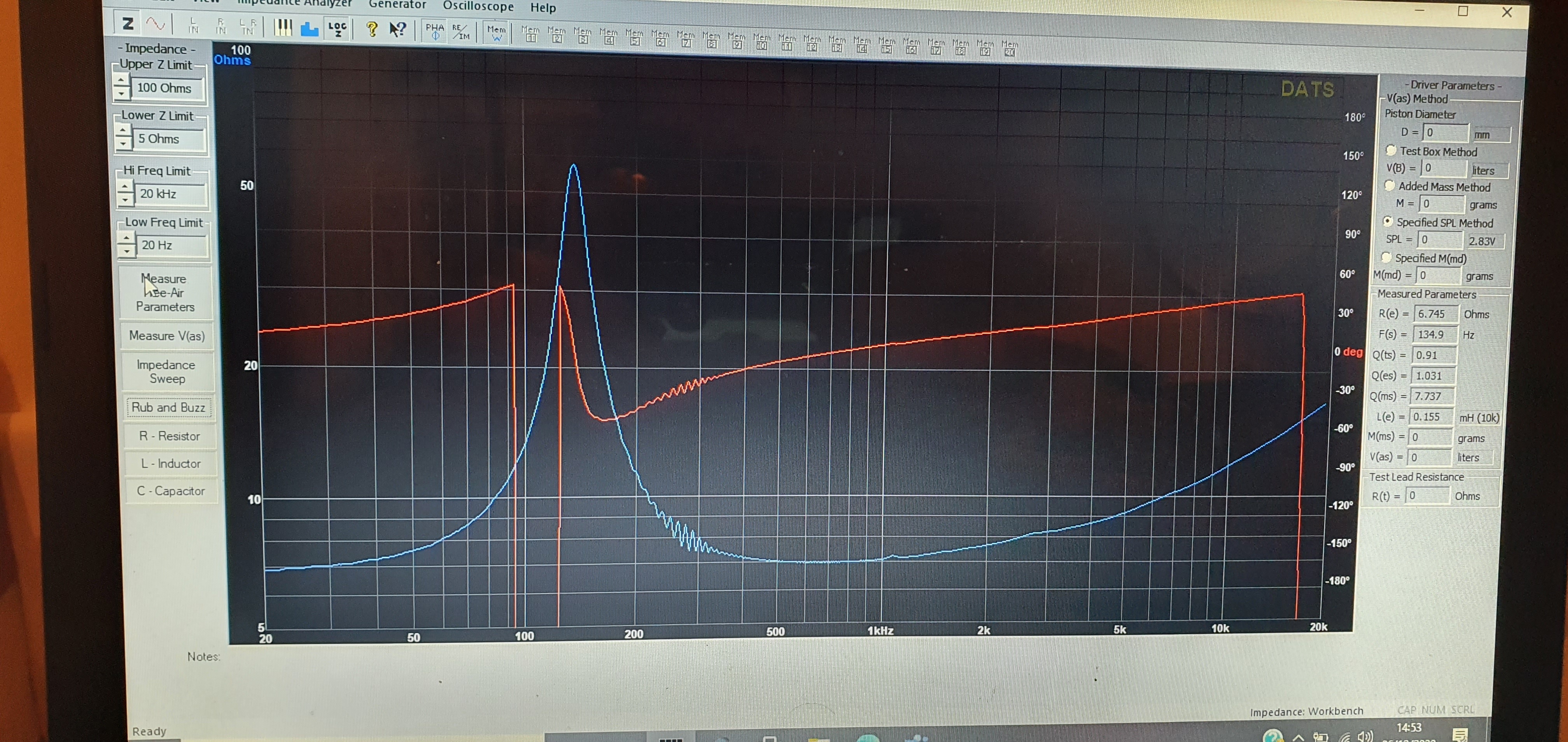Open the Generator menu

[x=397, y=4]
